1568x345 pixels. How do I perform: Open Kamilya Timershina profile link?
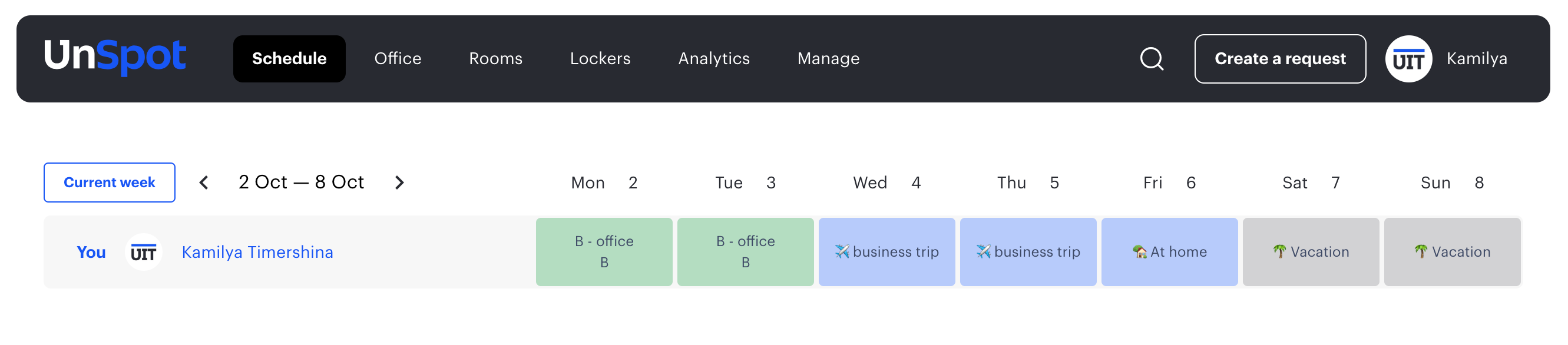click(257, 252)
